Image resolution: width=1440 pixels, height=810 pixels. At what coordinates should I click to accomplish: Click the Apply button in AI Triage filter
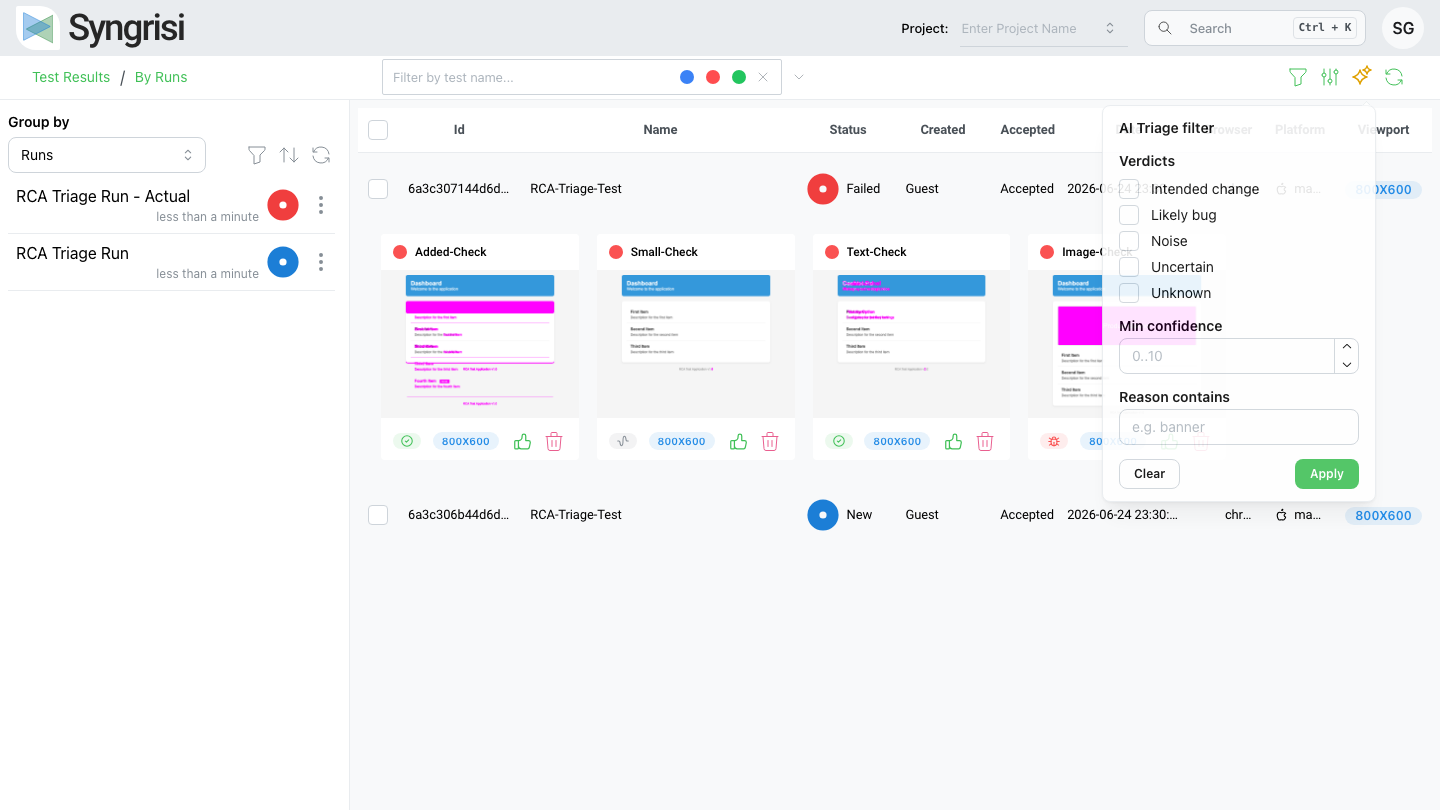click(x=1327, y=474)
